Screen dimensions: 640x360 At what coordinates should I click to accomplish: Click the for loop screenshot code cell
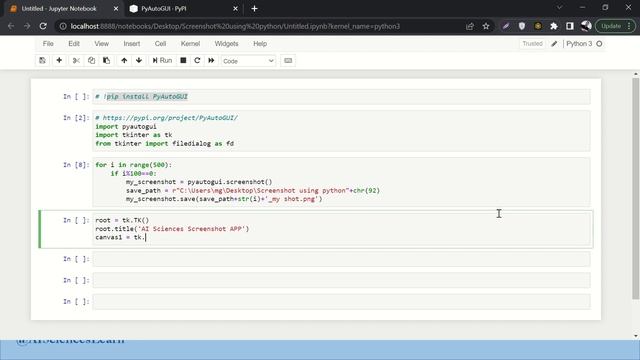341,182
